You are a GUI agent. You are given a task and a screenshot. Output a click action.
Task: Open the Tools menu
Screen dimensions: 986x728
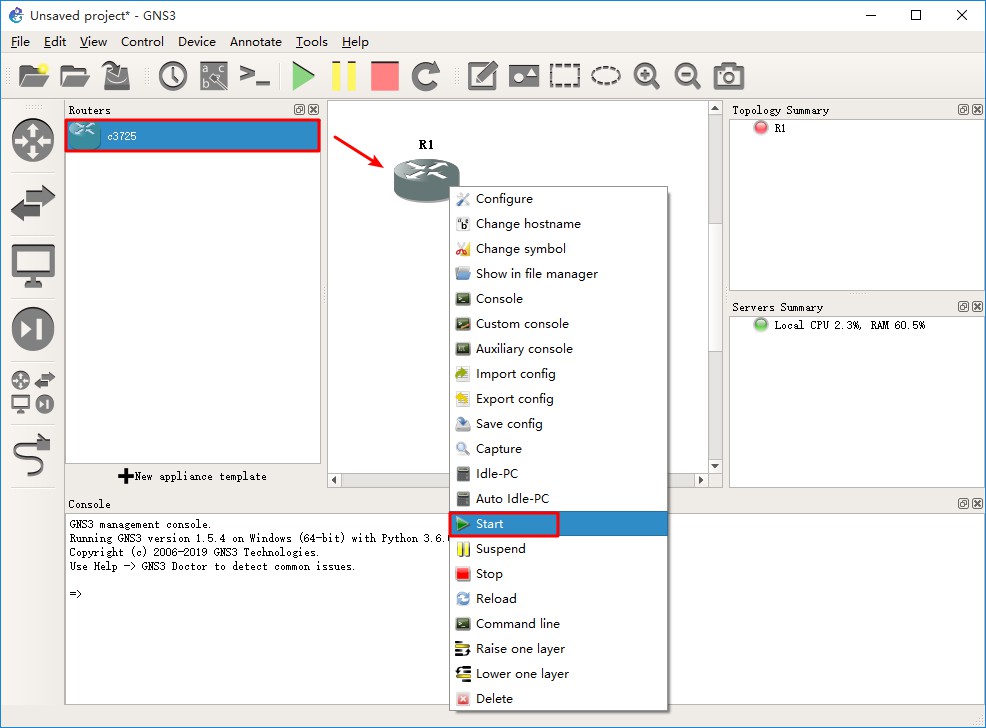312,41
